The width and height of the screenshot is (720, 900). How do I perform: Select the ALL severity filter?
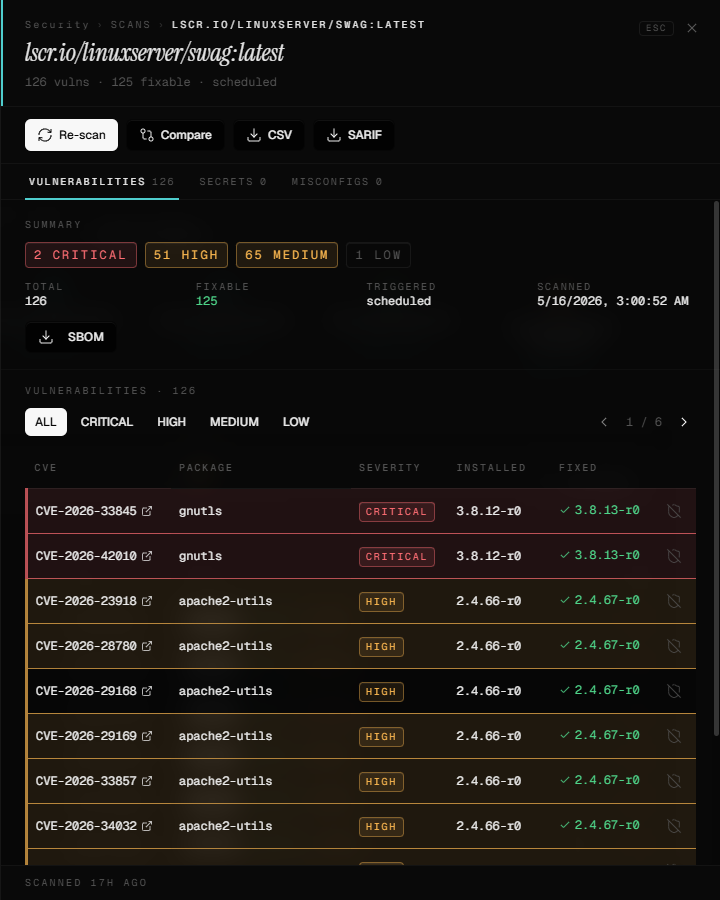[46, 422]
